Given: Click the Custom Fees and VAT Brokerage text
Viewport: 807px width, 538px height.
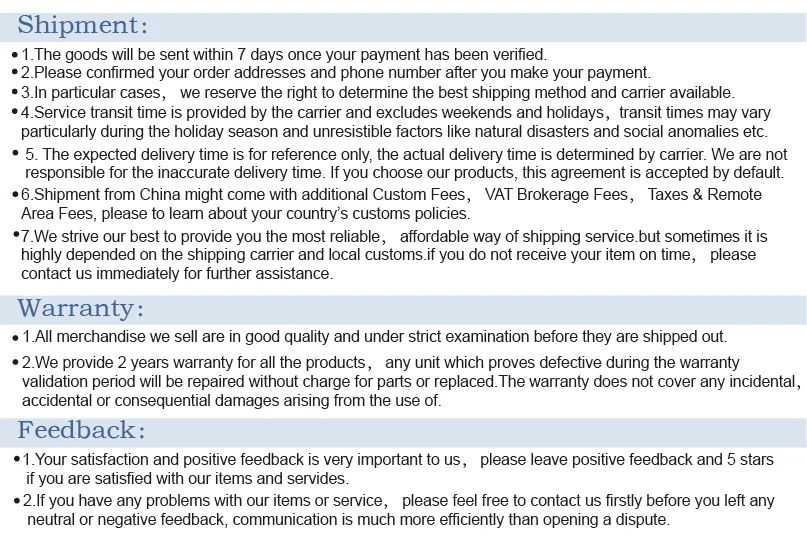Looking at the screenshot, I should coord(391,204).
